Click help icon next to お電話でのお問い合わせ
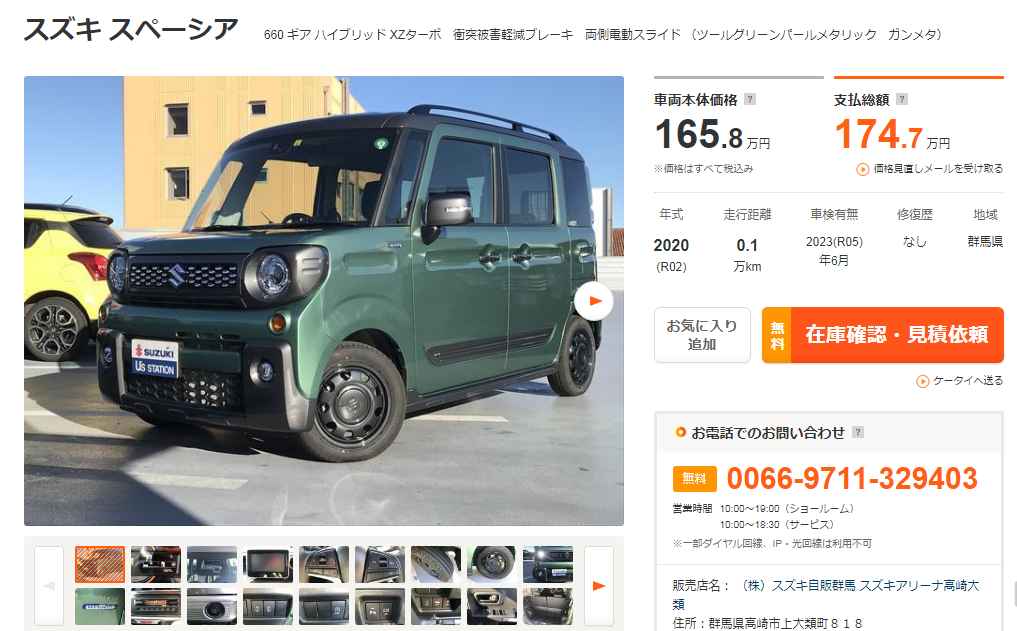The image size is (1017, 631). pos(857,432)
